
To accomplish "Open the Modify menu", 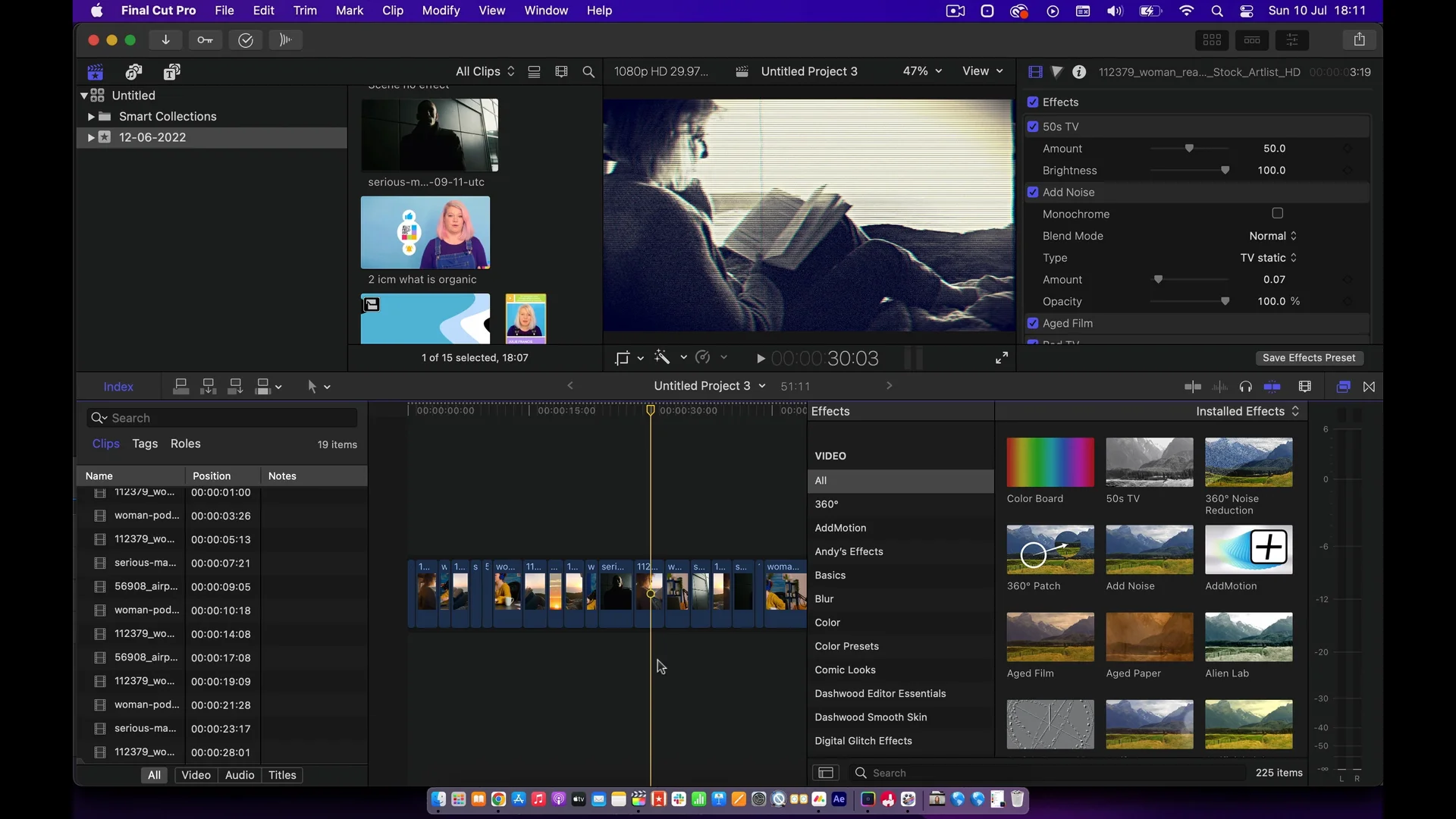I will [x=441, y=11].
